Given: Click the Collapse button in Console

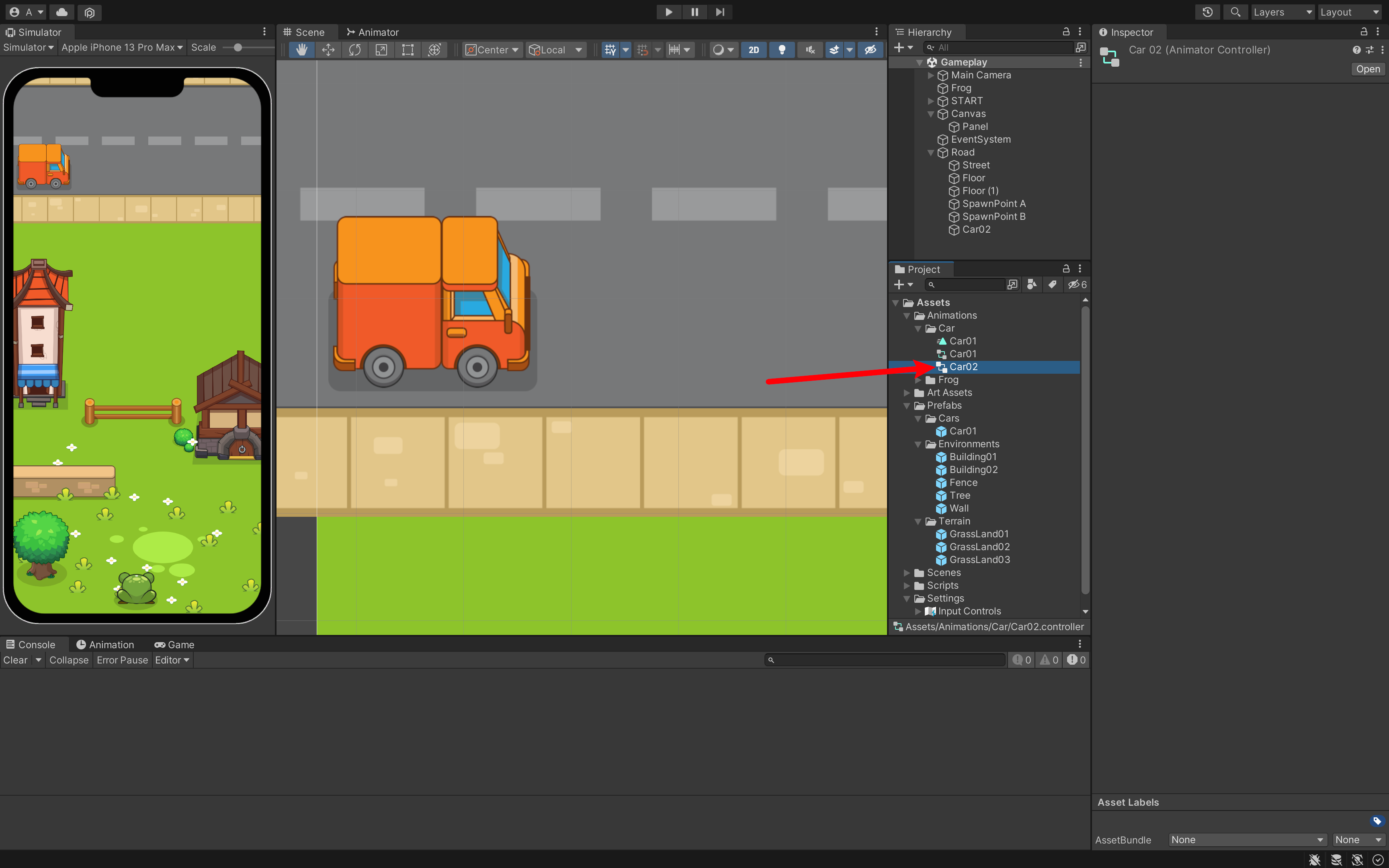Looking at the screenshot, I should tap(69, 660).
